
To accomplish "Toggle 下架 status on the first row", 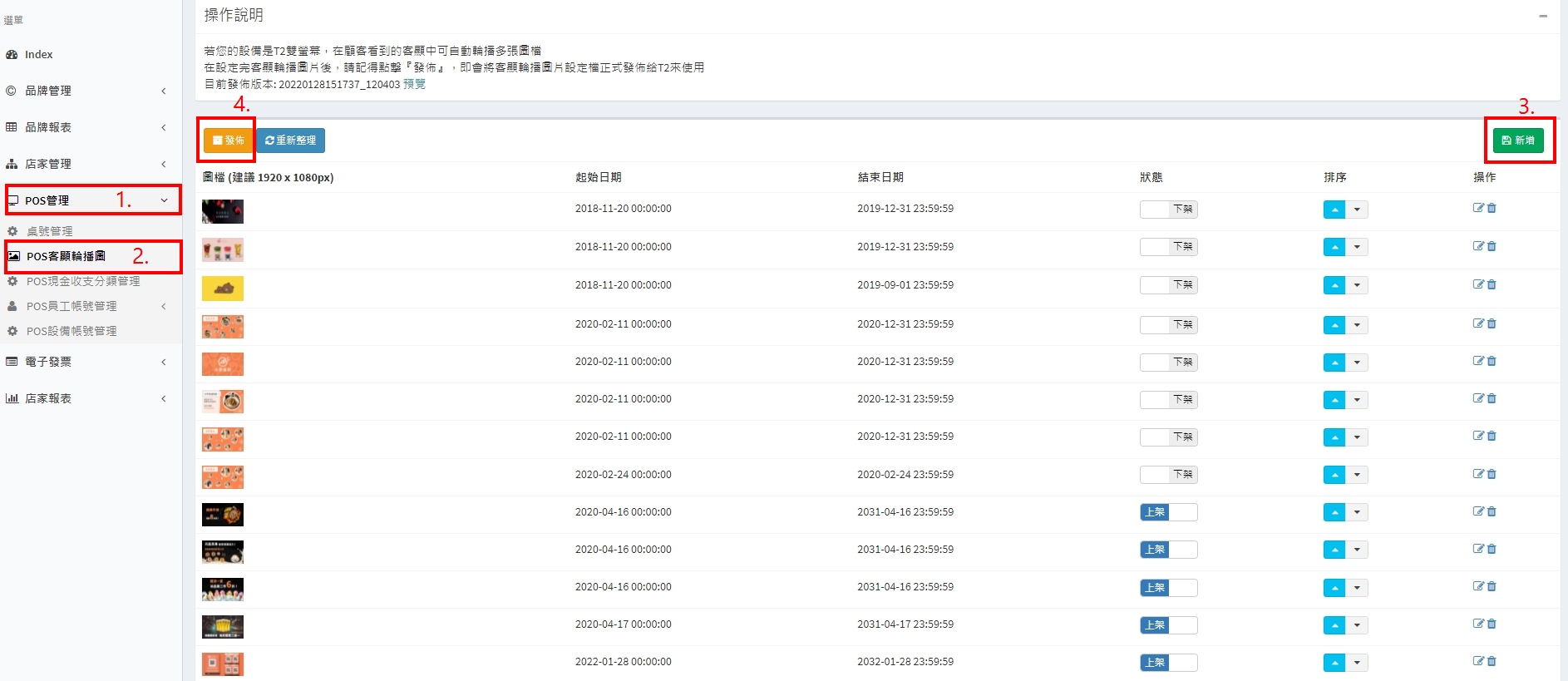I will pyautogui.click(x=1168, y=210).
